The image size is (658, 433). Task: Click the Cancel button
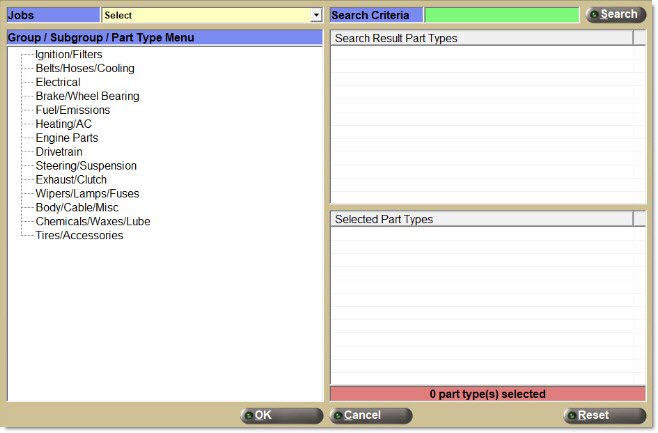[370, 416]
